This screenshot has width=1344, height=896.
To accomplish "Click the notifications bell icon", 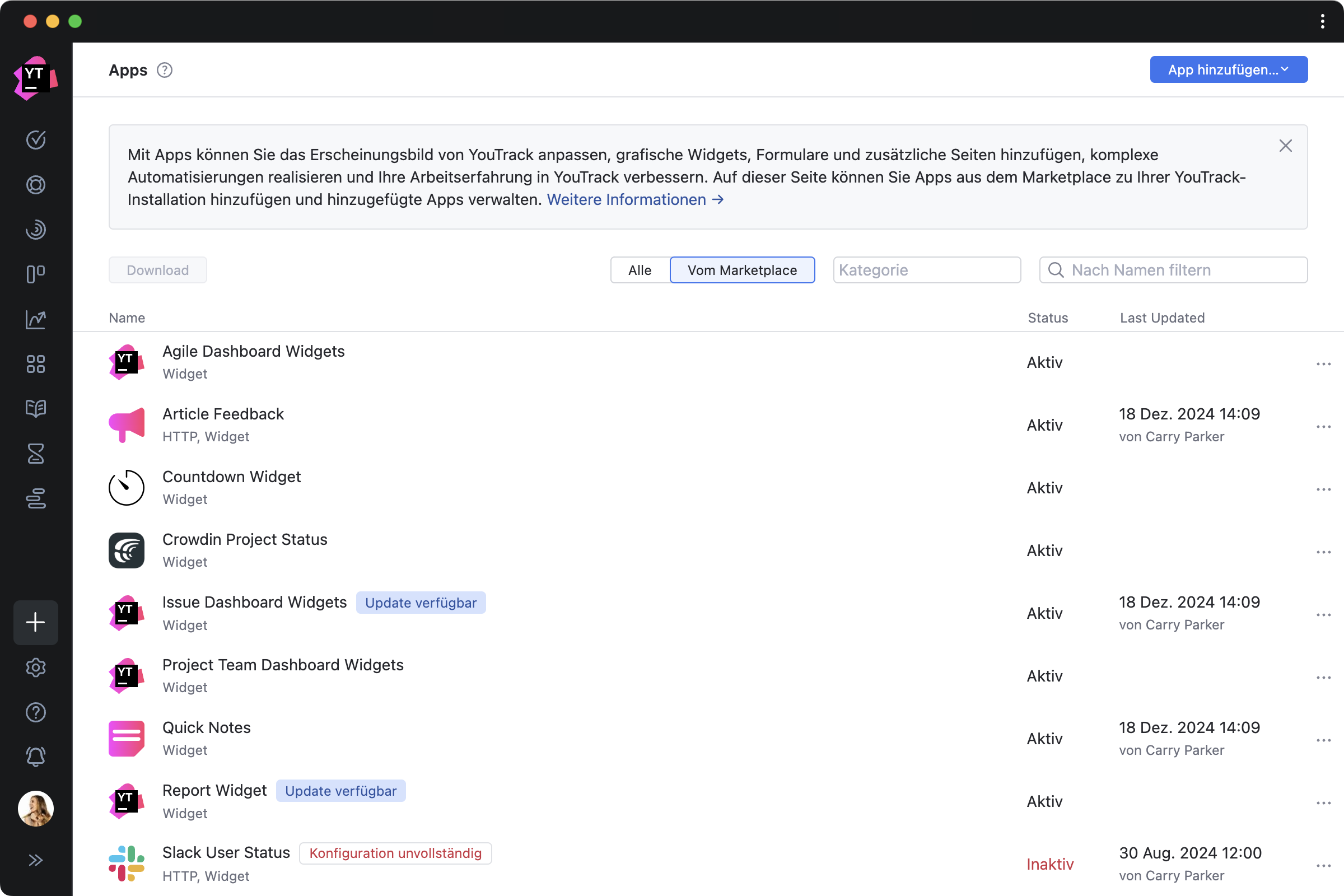I will click(36, 757).
